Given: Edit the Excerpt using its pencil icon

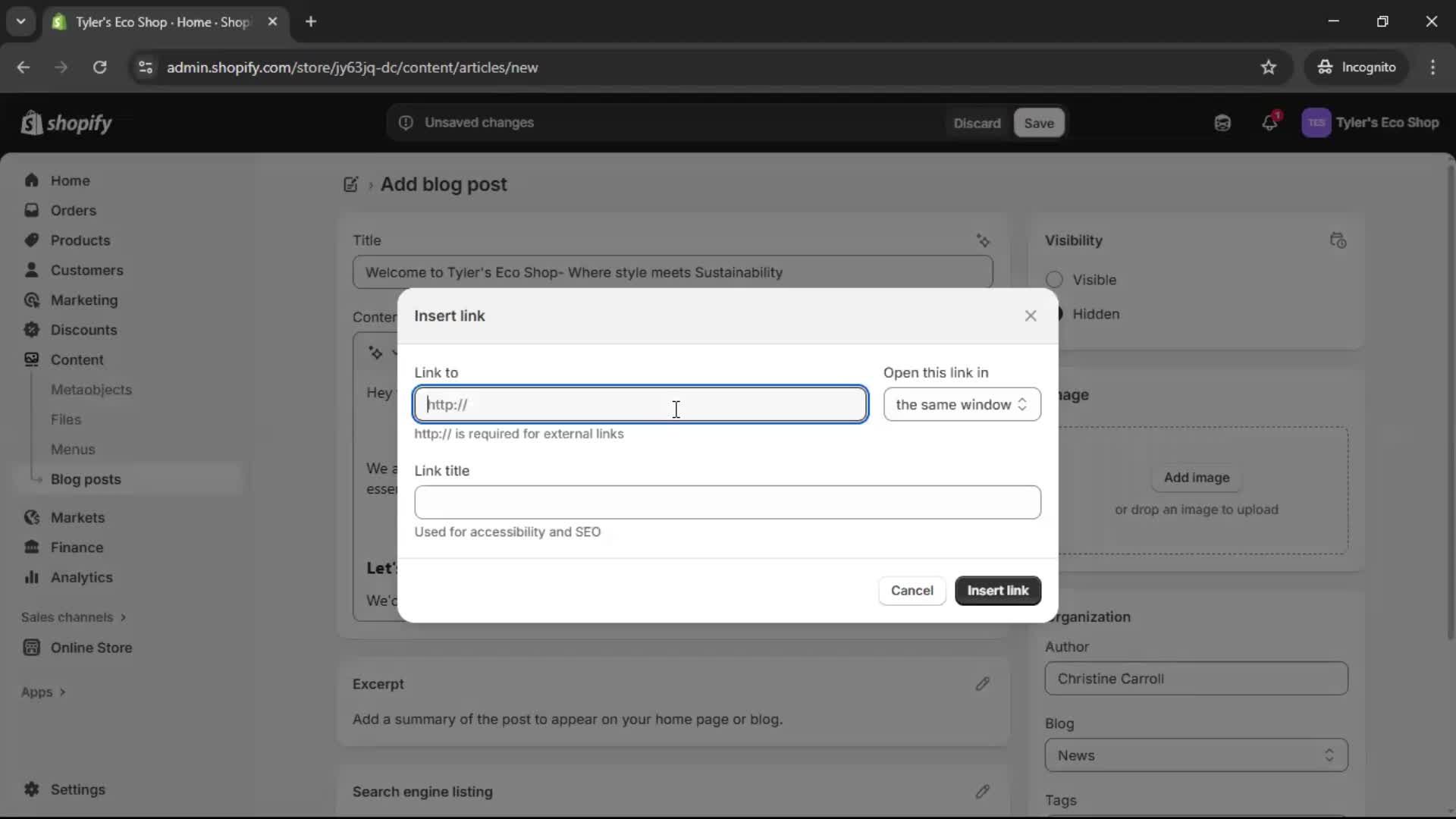Looking at the screenshot, I should 983,683.
